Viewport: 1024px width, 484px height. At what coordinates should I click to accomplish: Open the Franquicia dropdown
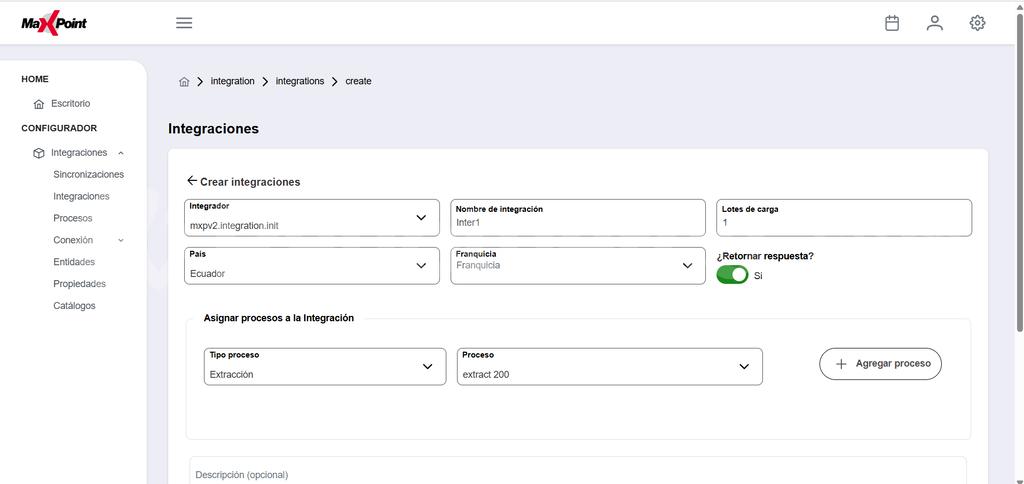578,266
